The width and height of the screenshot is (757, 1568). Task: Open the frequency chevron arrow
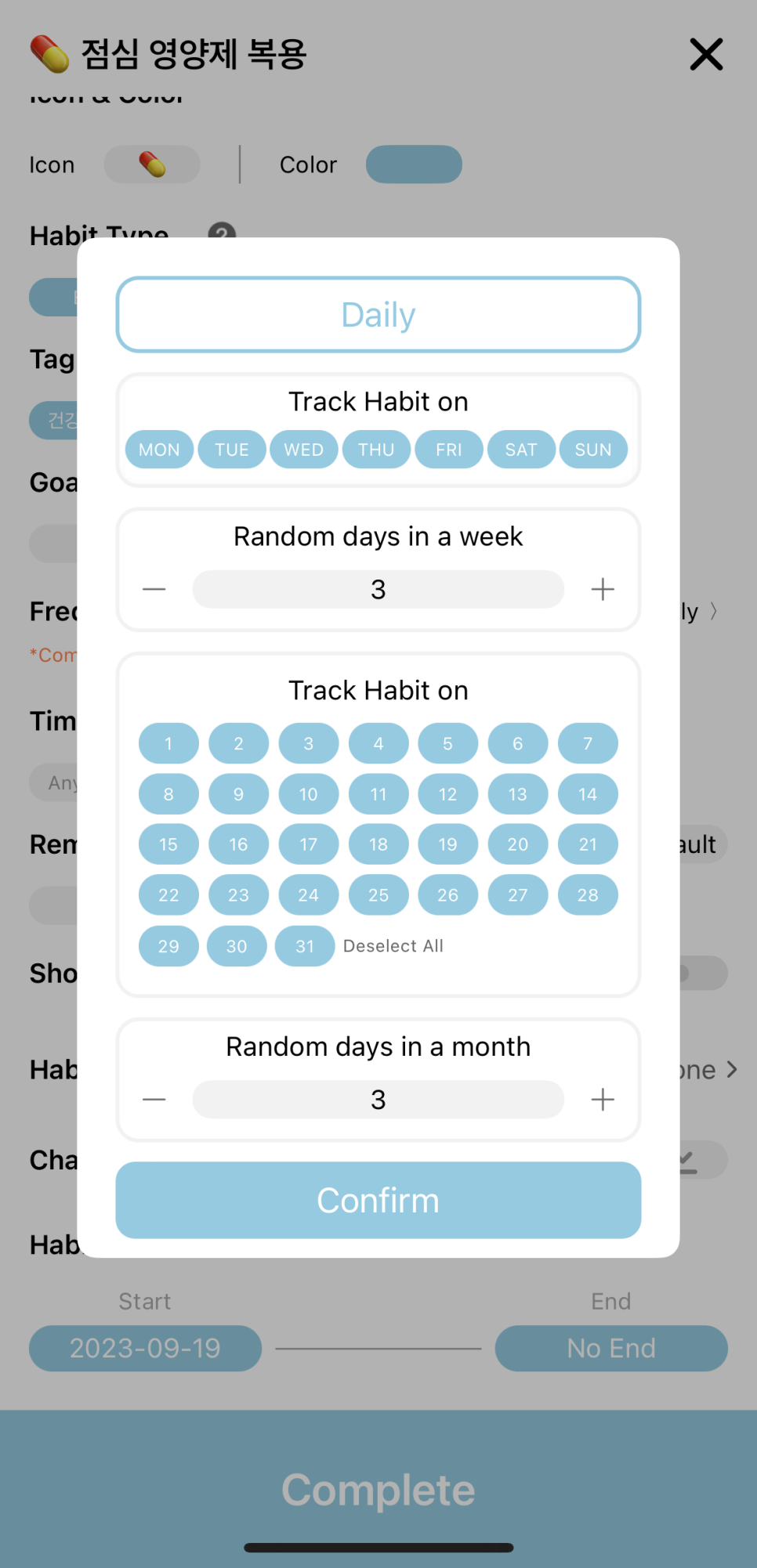(714, 611)
